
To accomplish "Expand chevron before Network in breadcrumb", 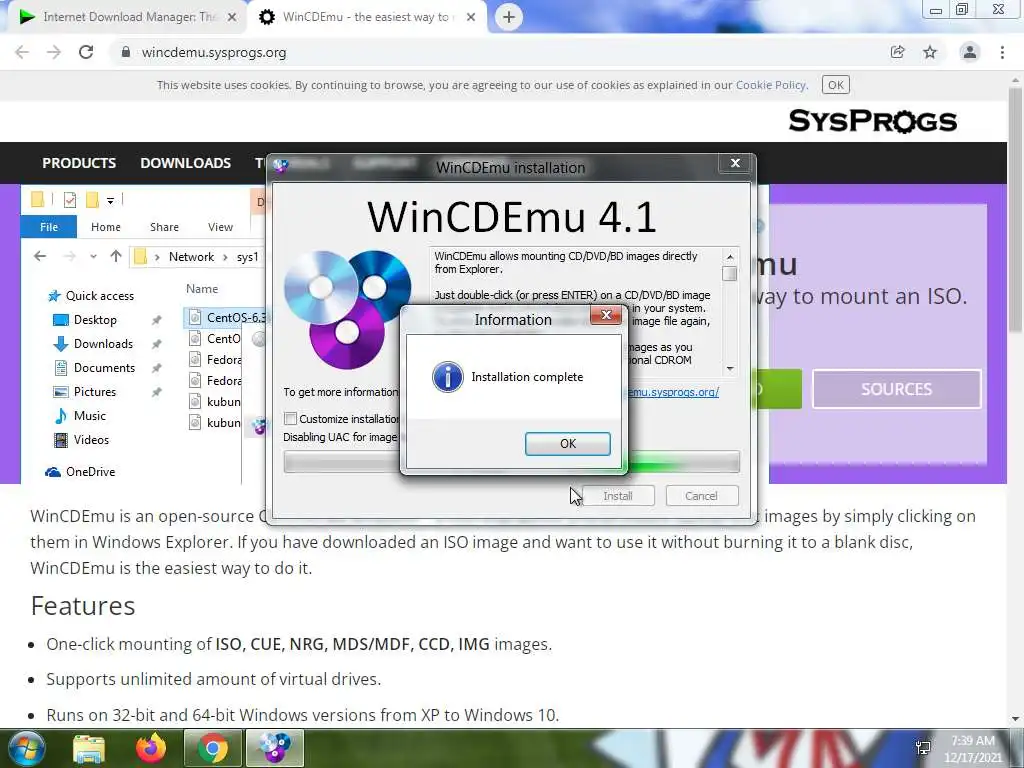I will point(157,257).
